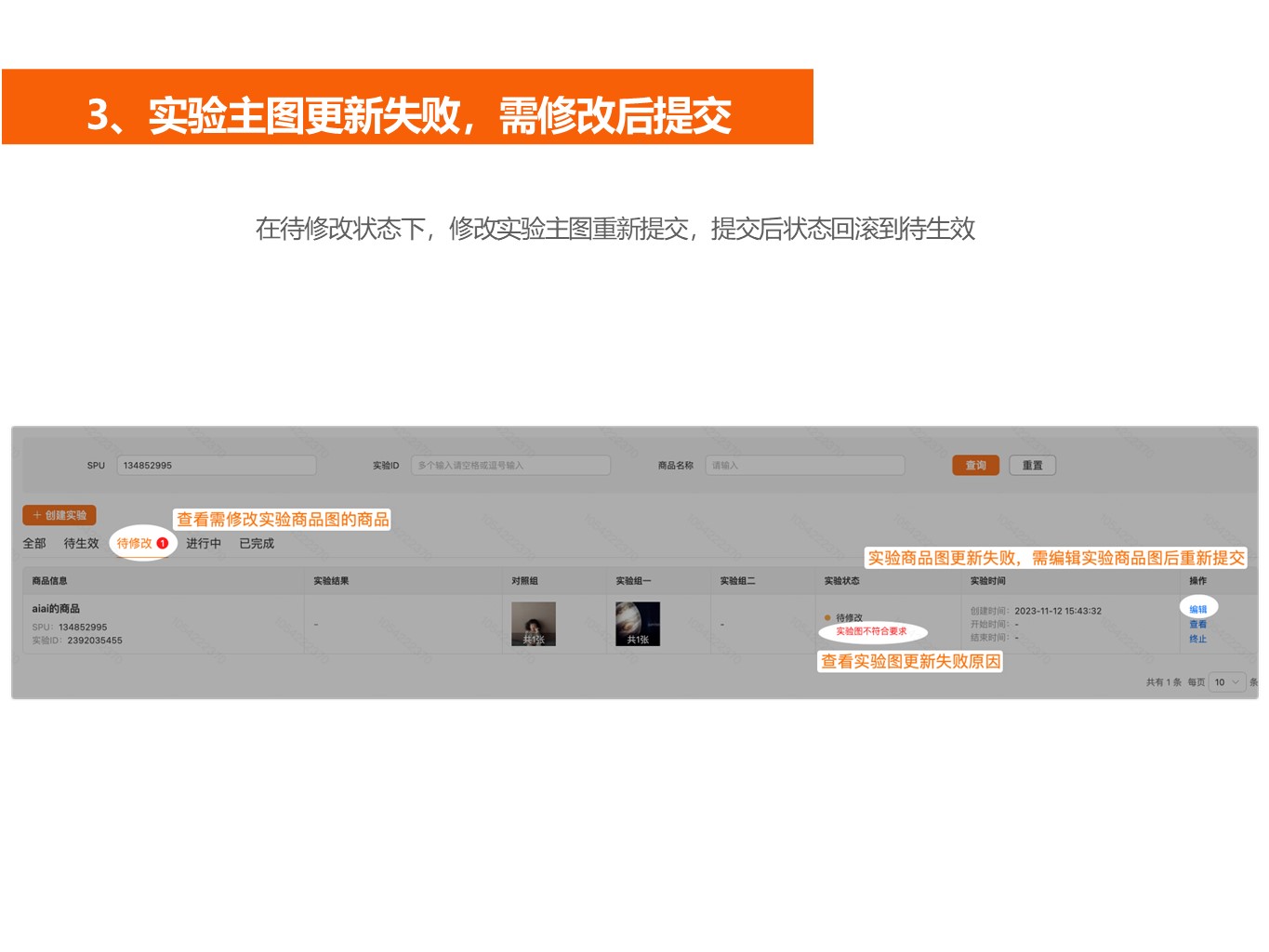Switch to the 进行中 tab
Image resolution: width=1269 pixels, height=952 pixels.
click(x=204, y=544)
